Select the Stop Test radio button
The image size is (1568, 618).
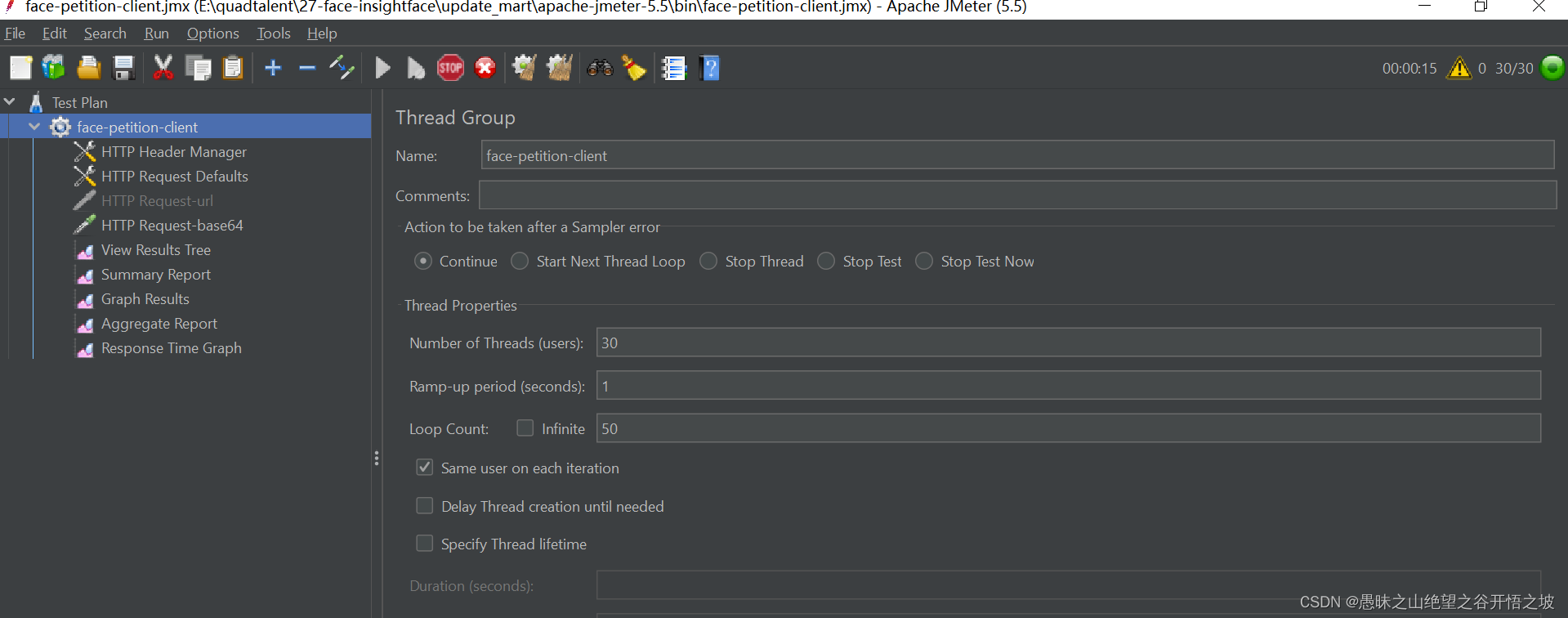click(826, 262)
